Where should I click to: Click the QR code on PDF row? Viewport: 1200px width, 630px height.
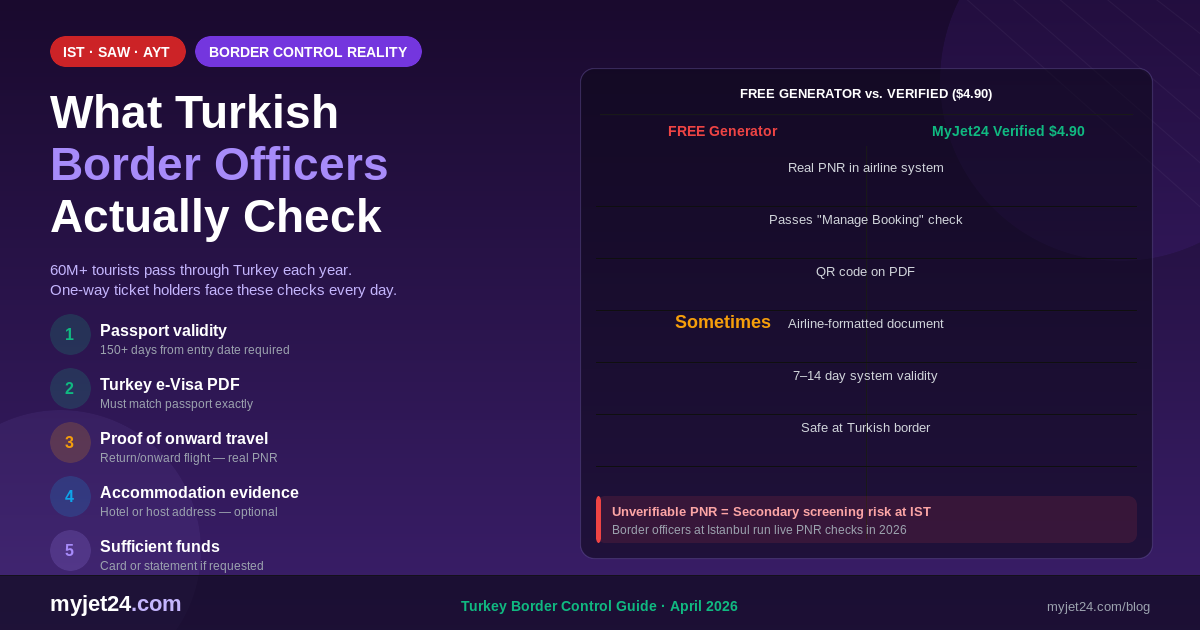coord(865,272)
